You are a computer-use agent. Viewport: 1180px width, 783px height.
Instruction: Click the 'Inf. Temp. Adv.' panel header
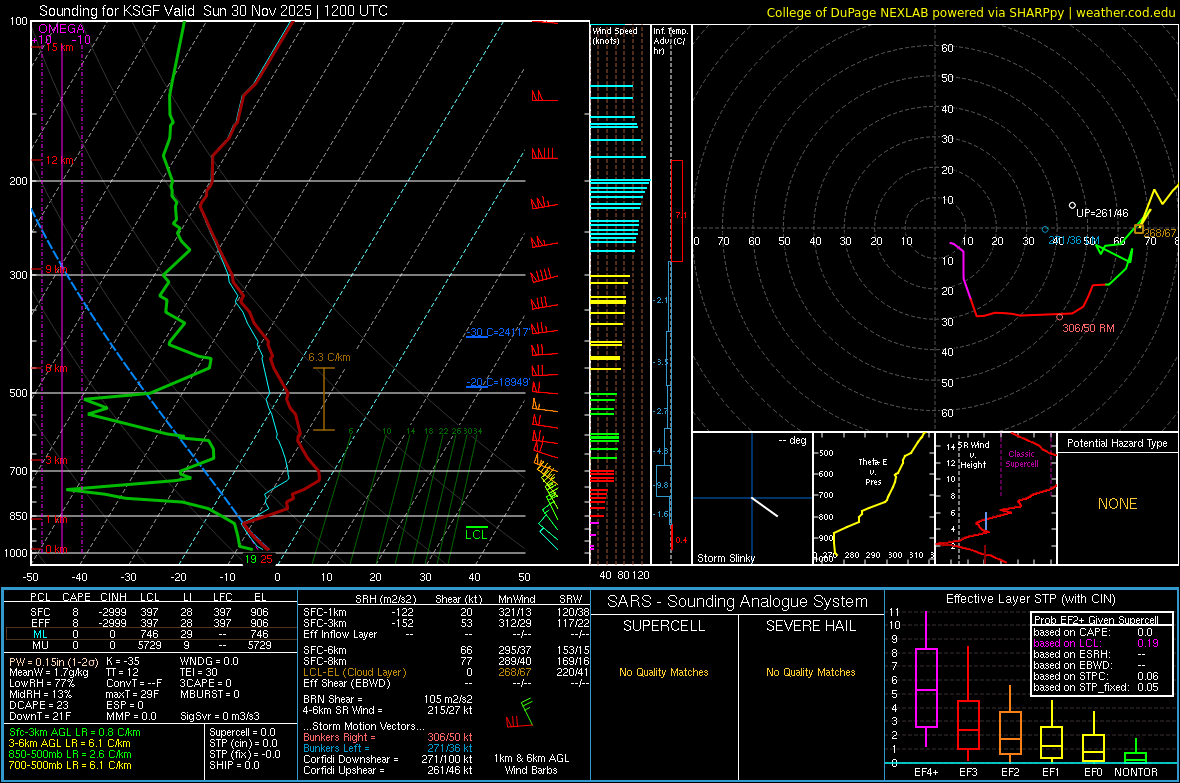tap(670, 41)
